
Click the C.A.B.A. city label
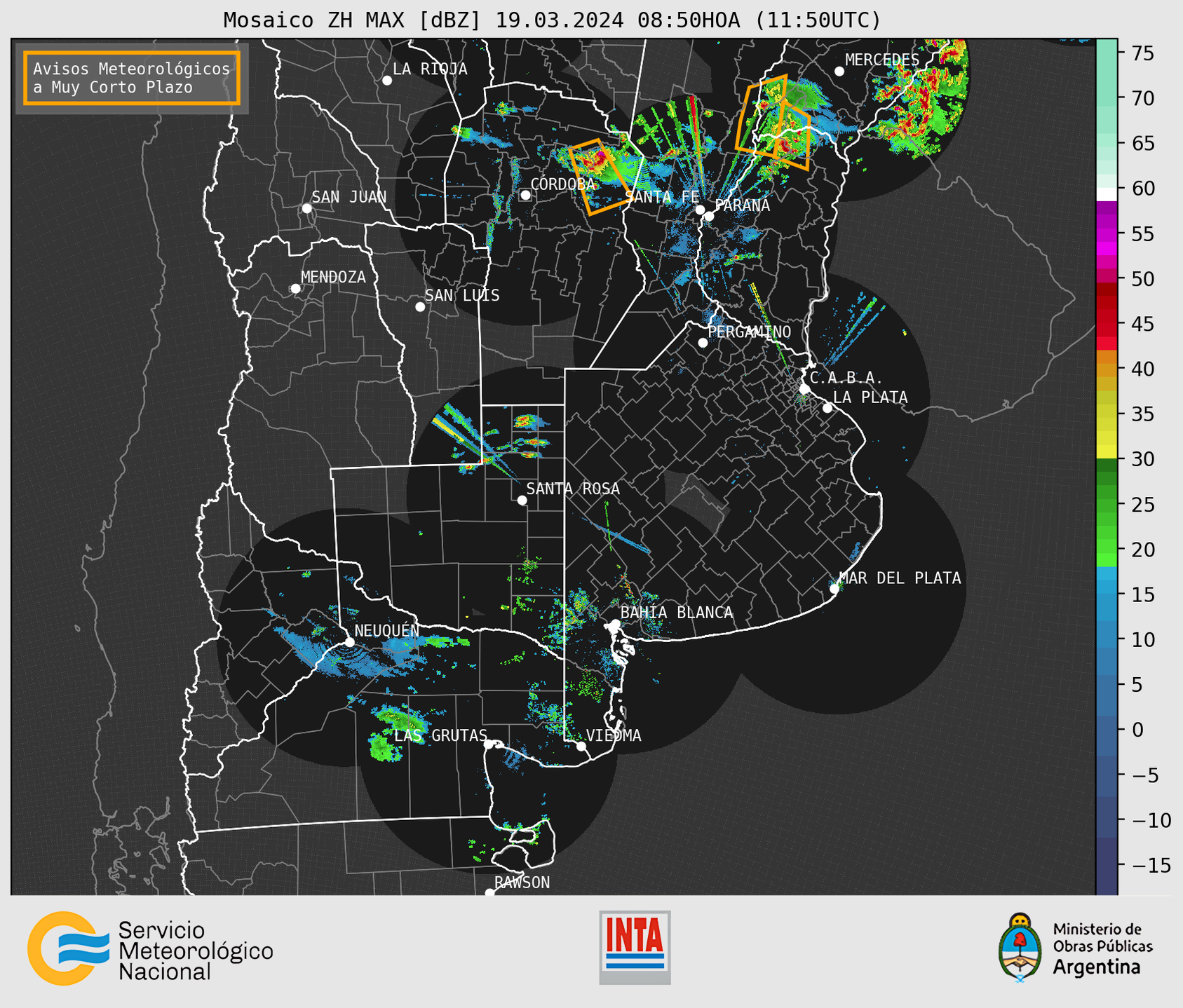pos(846,378)
